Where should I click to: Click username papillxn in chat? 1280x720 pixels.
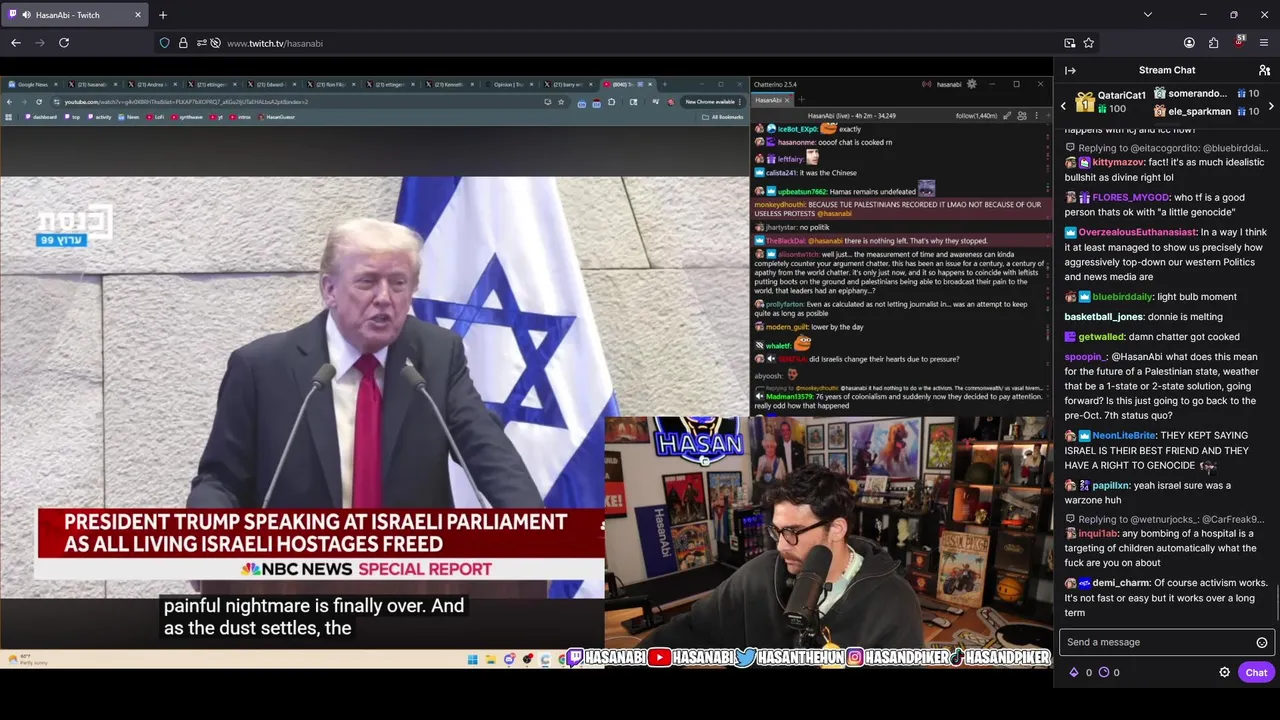point(1111,485)
